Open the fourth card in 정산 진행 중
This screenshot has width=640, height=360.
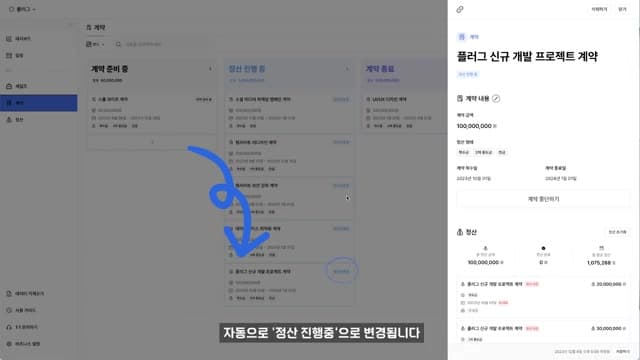pos(289,242)
